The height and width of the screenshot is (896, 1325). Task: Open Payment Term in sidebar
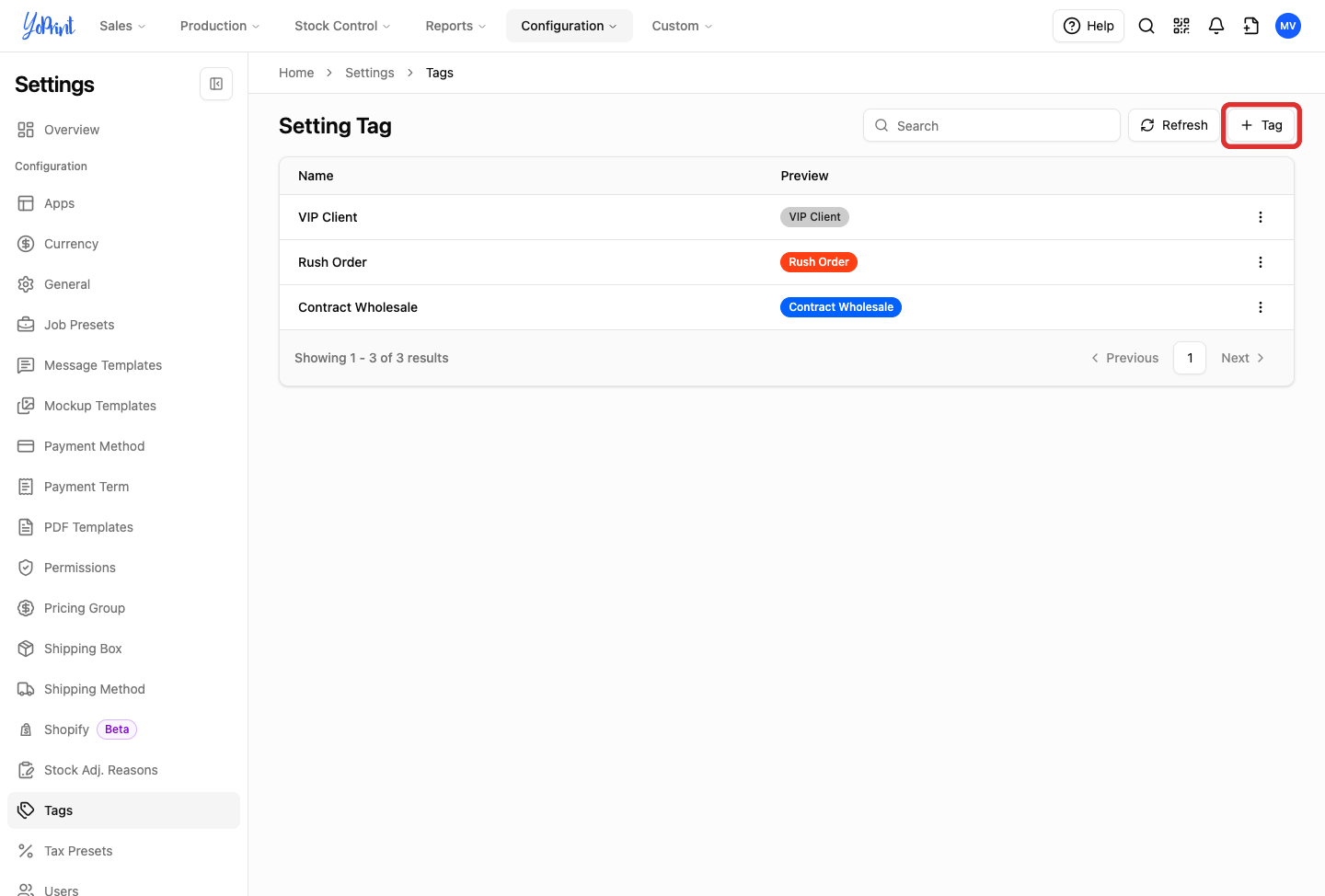coord(123,487)
